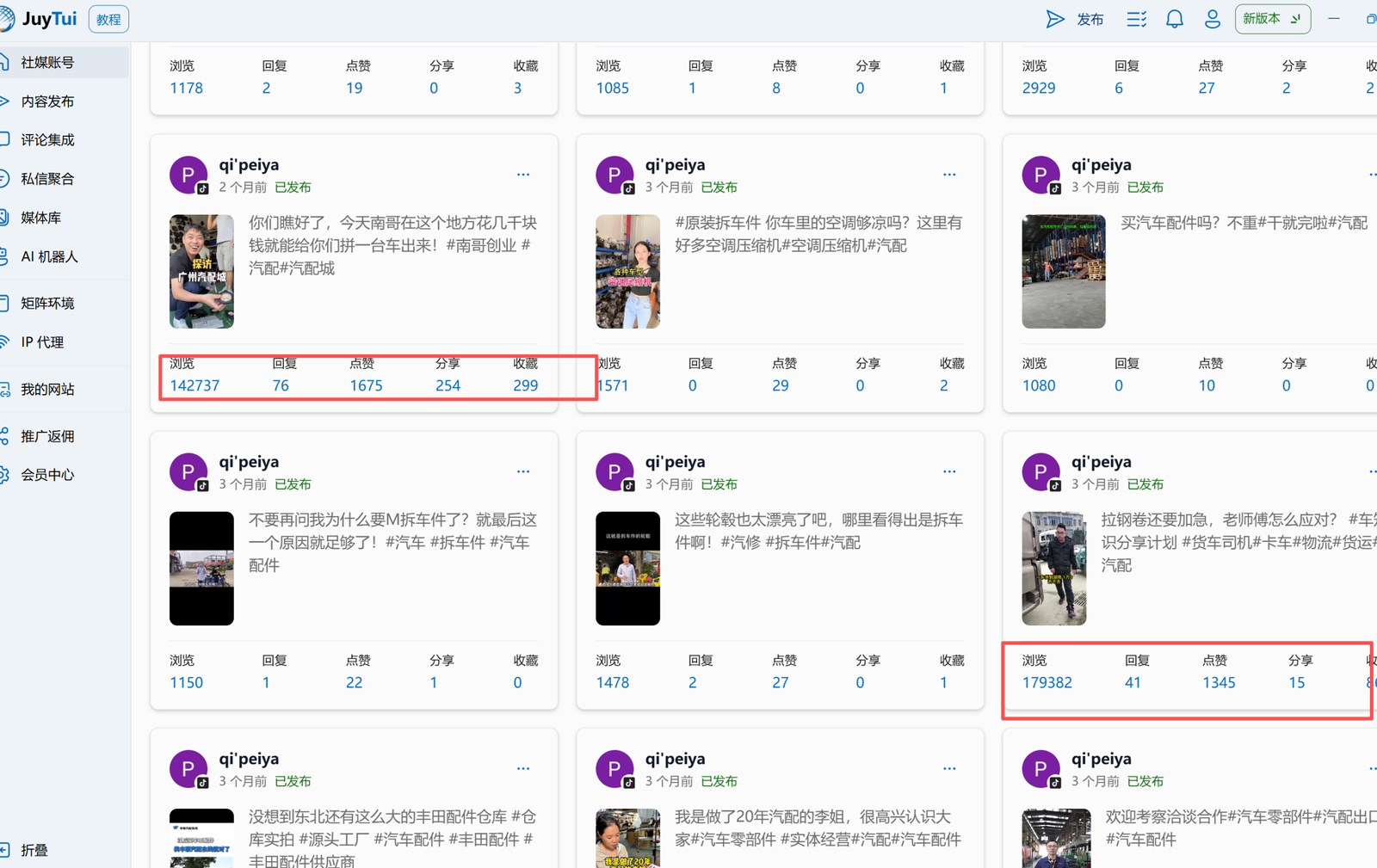Screen dimensions: 1377x868
Task: Click the truck driver video thumbnail
Action: click(1053, 569)
